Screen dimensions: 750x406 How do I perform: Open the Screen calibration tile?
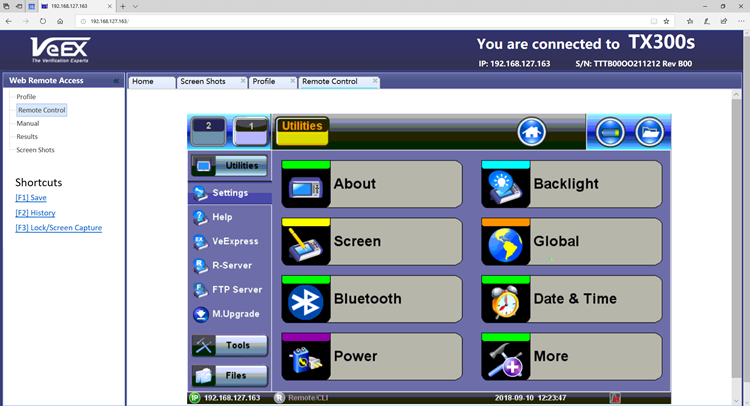(372, 241)
